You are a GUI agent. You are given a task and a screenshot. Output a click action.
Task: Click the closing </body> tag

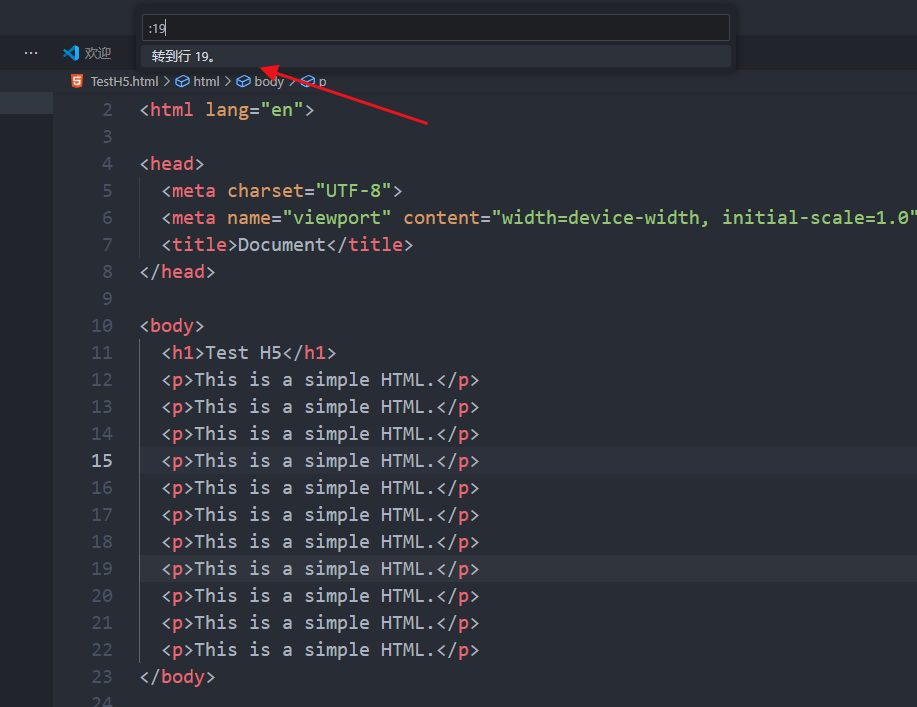[x=177, y=677]
